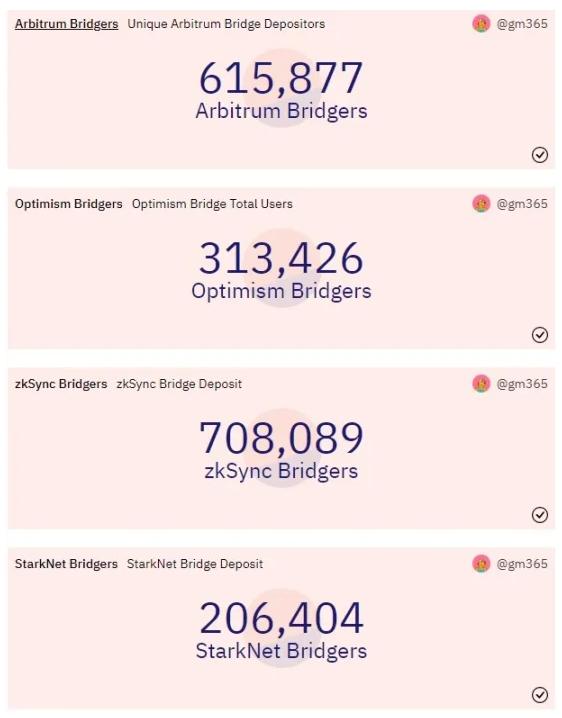This screenshot has height=718, width=562.
Task: Open @gm365 profile from StarkNet card
Action: [x=522, y=564]
